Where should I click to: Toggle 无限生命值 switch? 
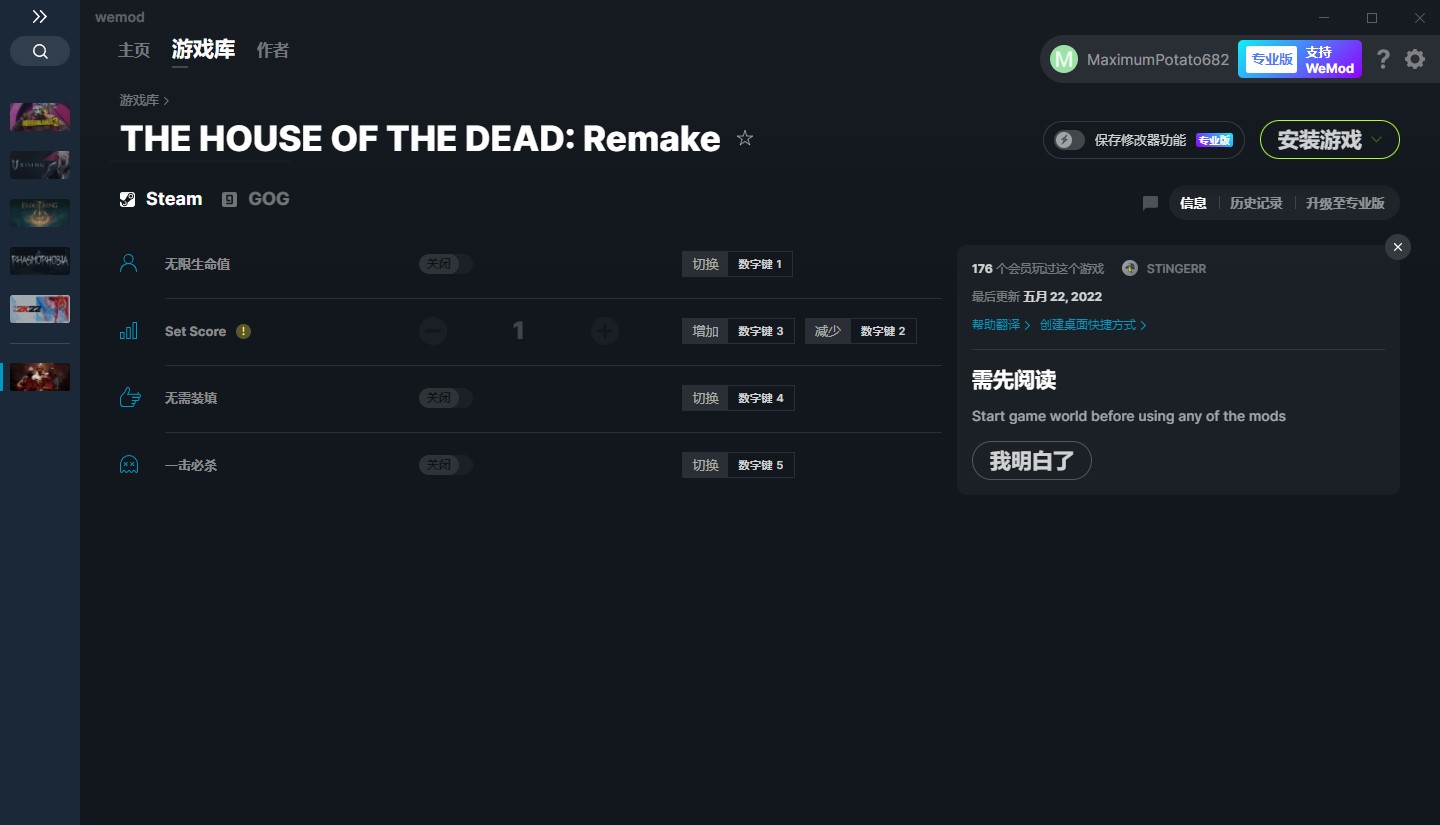pyautogui.click(x=446, y=264)
